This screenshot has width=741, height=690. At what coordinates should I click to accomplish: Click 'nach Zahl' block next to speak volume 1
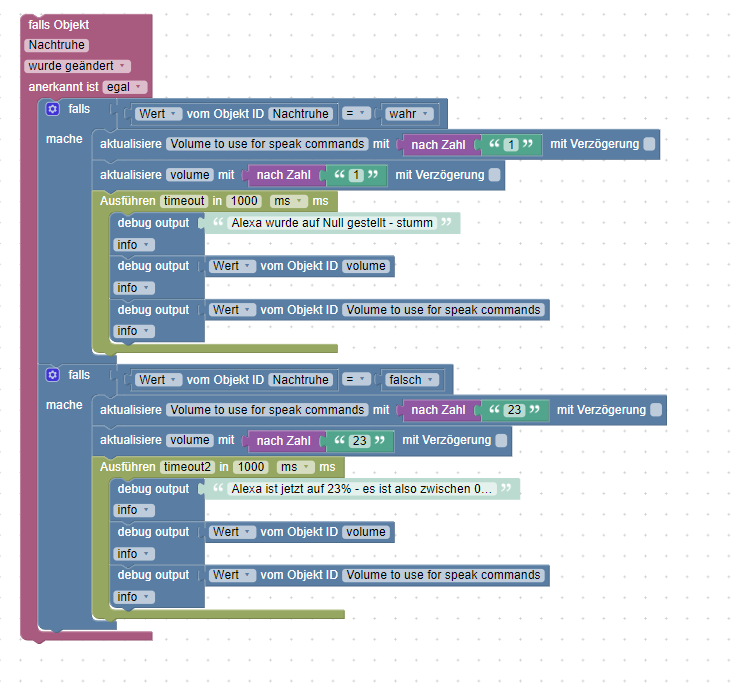click(x=438, y=145)
